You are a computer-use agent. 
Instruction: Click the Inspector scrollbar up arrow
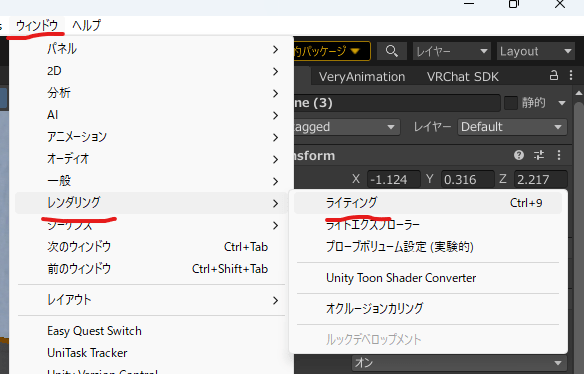click(579, 93)
